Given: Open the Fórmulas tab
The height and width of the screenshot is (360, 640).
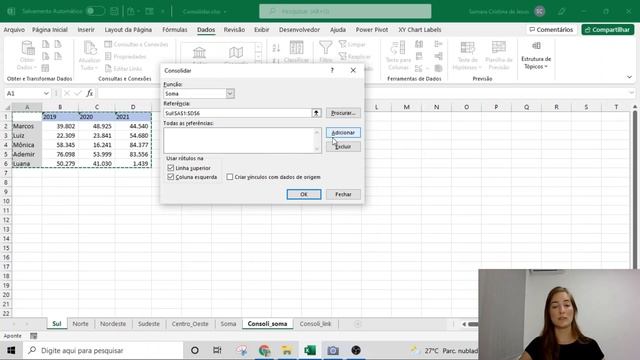Looking at the screenshot, I should [x=175, y=30].
